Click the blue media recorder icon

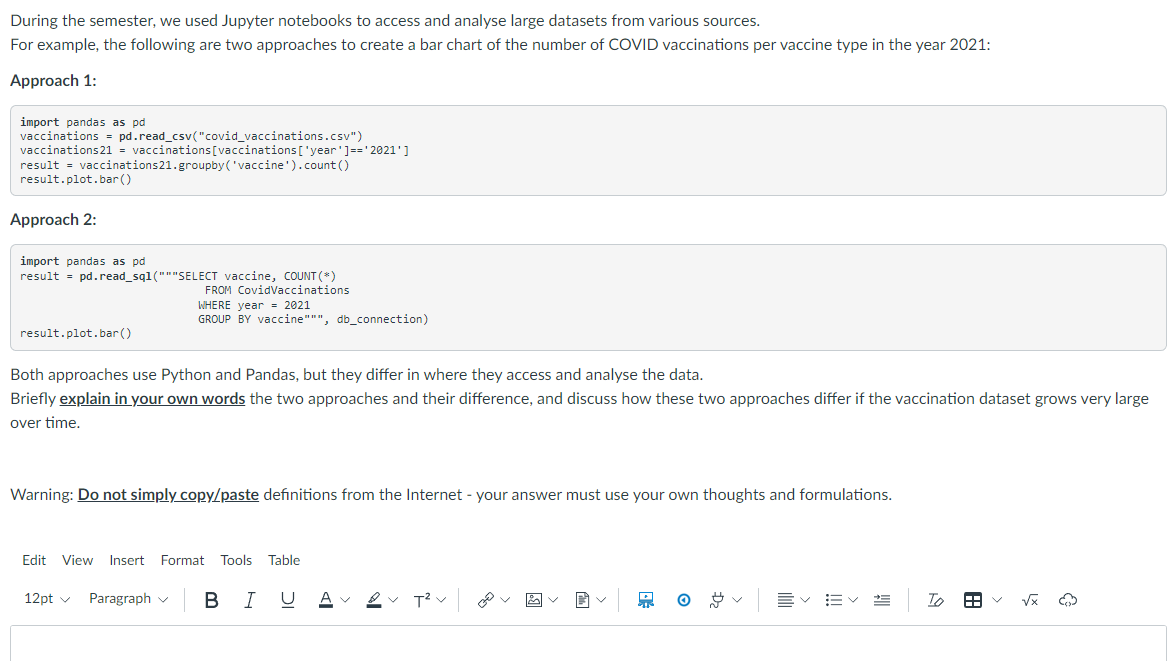click(x=646, y=599)
